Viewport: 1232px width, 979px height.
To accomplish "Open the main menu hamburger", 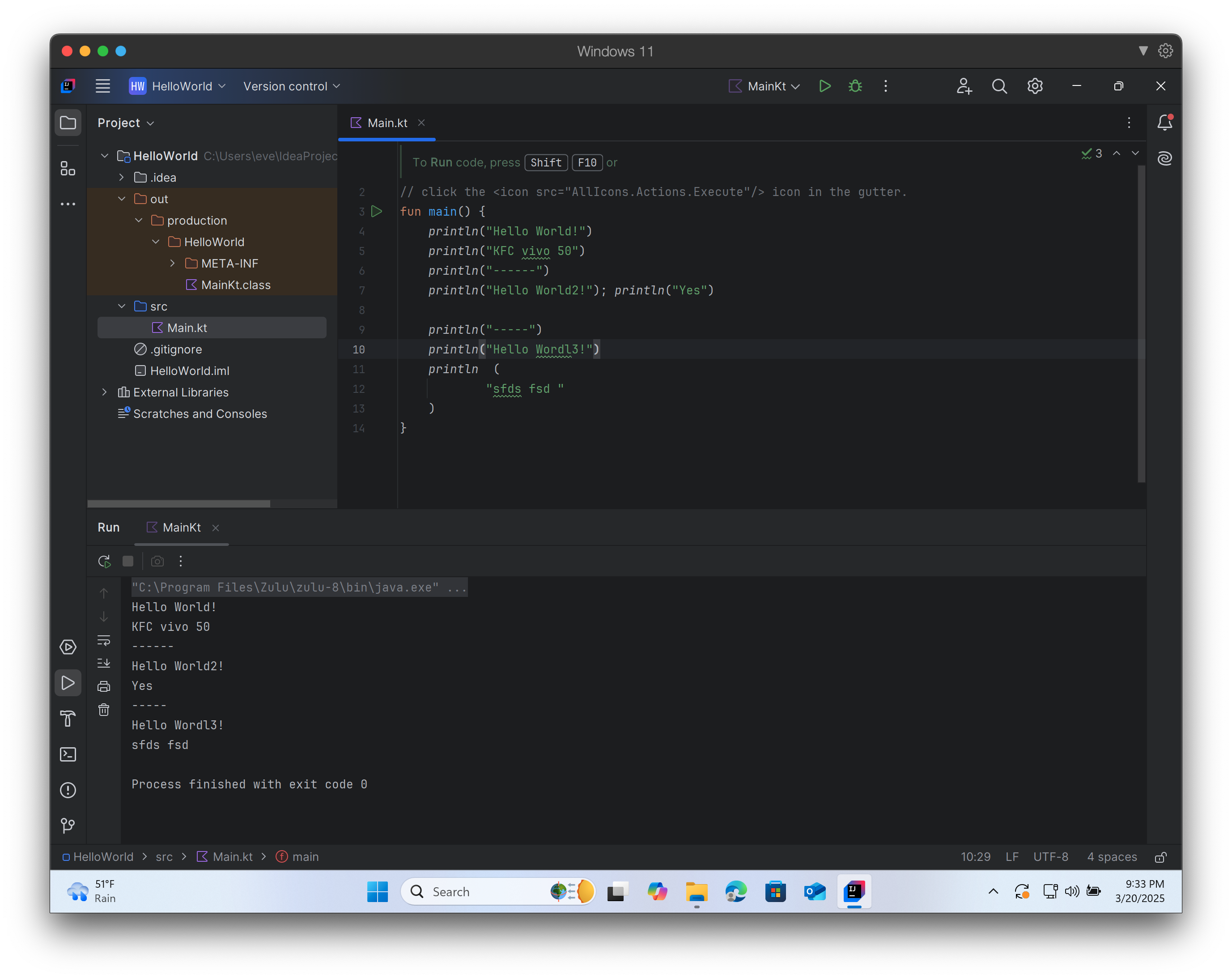I will coord(103,86).
